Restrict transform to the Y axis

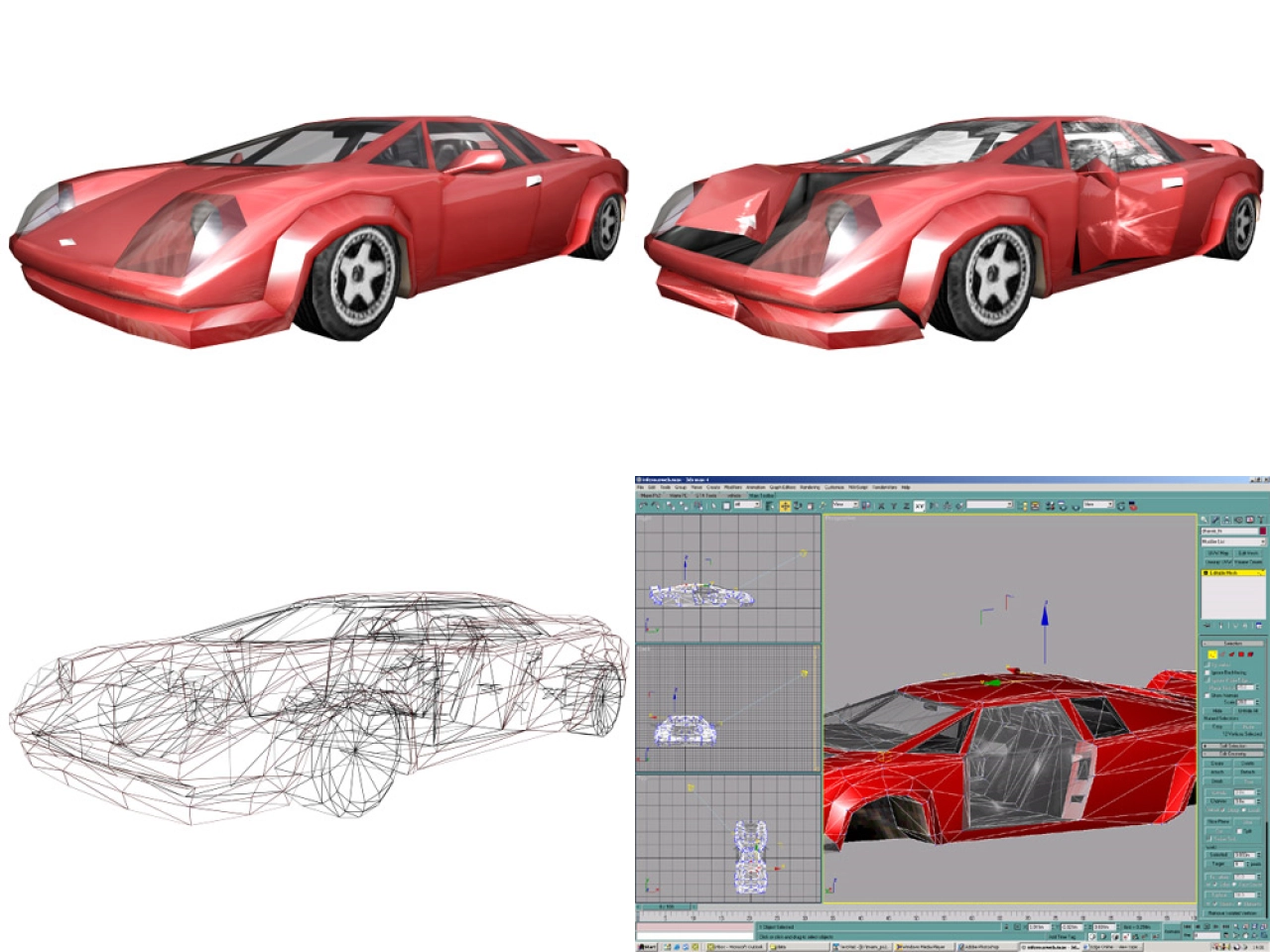[x=894, y=506]
